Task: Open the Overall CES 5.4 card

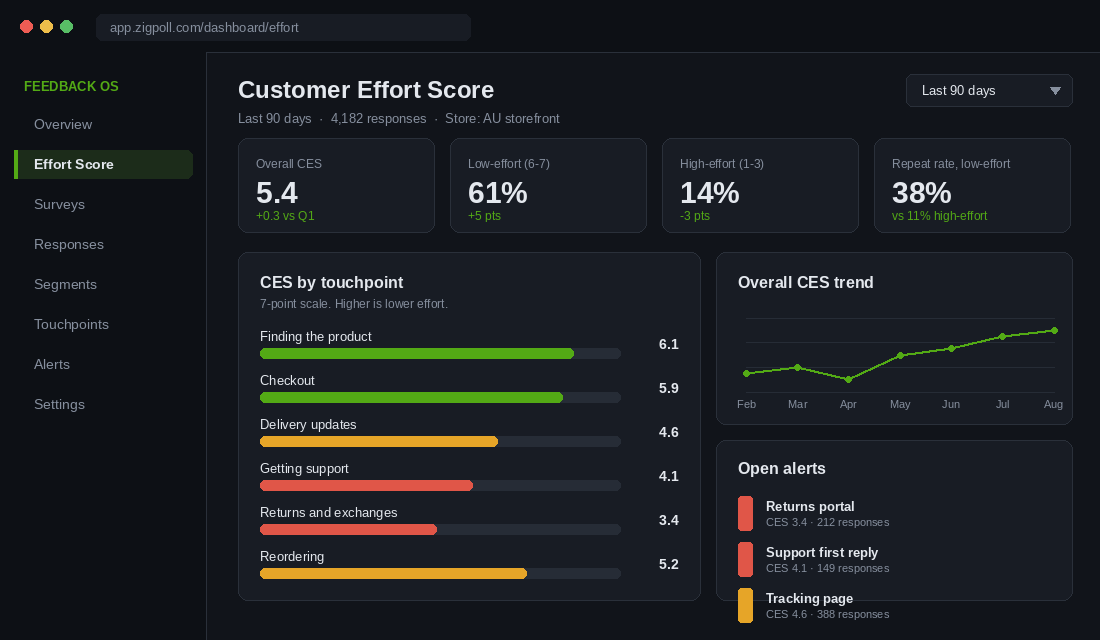Action: coord(336,185)
